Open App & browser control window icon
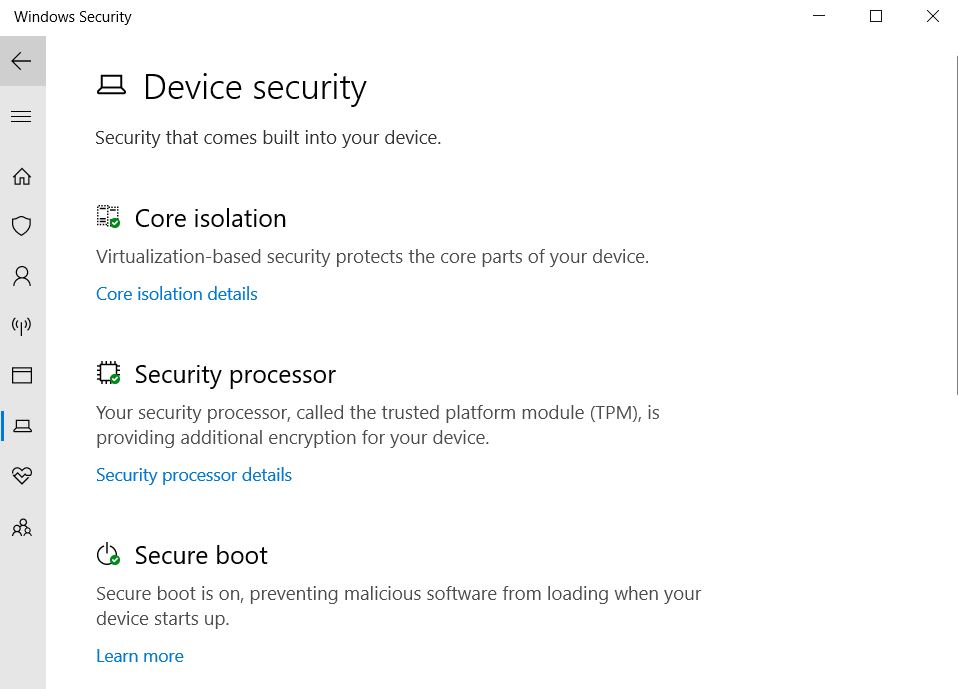The height and width of the screenshot is (689, 958). click(x=22, y=375)
